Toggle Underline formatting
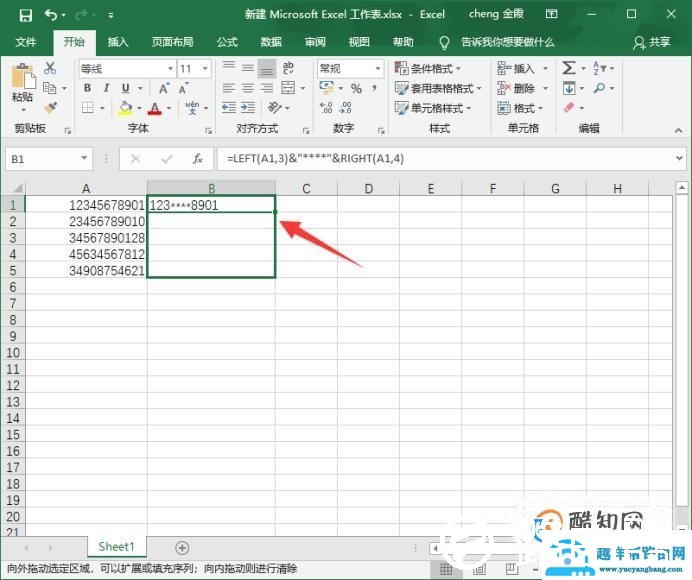The height and width of the screenshot is (580, 692). point(120,88)
